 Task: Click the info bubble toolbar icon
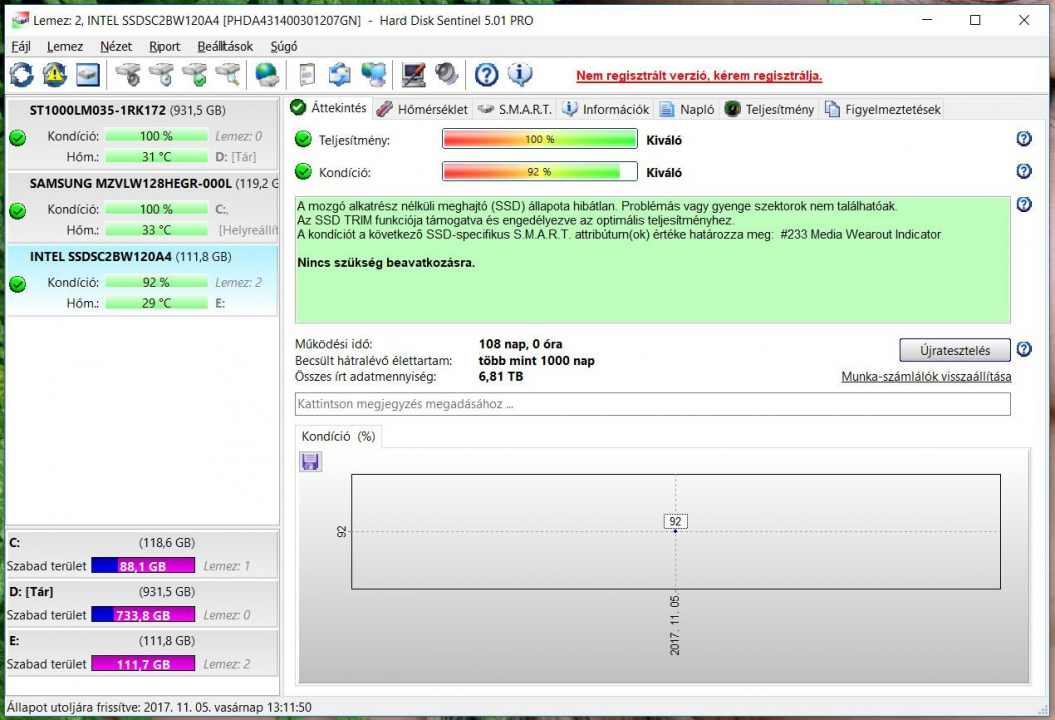click(520, 75)
